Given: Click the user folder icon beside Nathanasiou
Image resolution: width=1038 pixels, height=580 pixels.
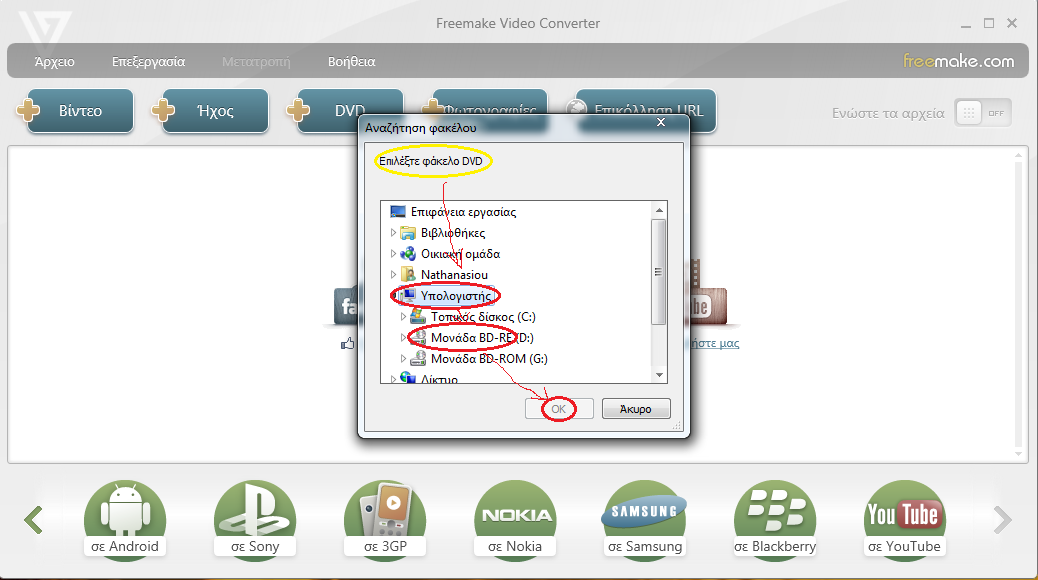Looking at the screenshot, I should [408, 274].
